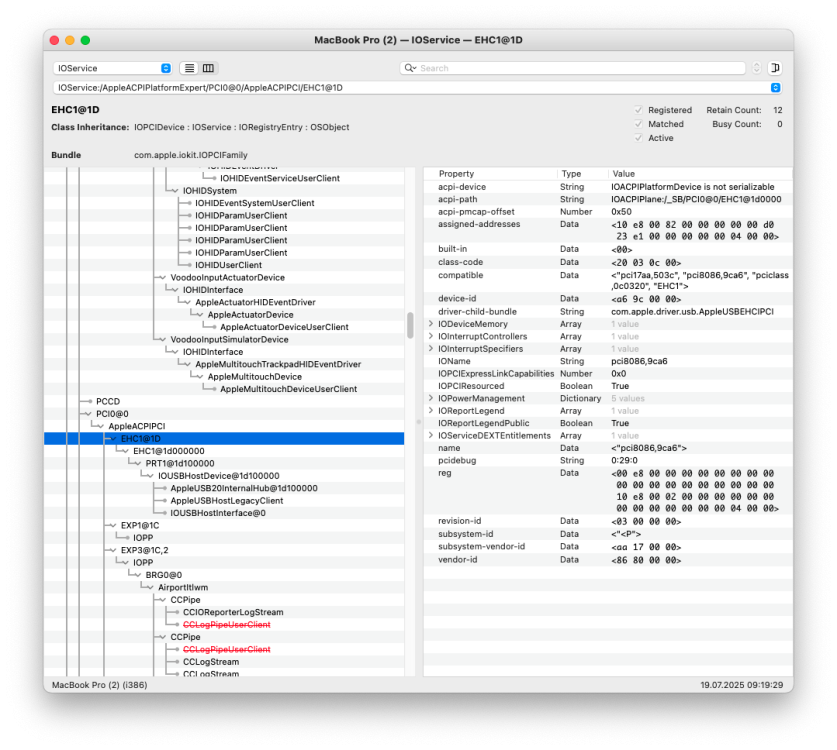Select AppleActuatorDeviceUserClient entry
The image size is (837, 750).
pyautogui.click(x=285, y=327)
